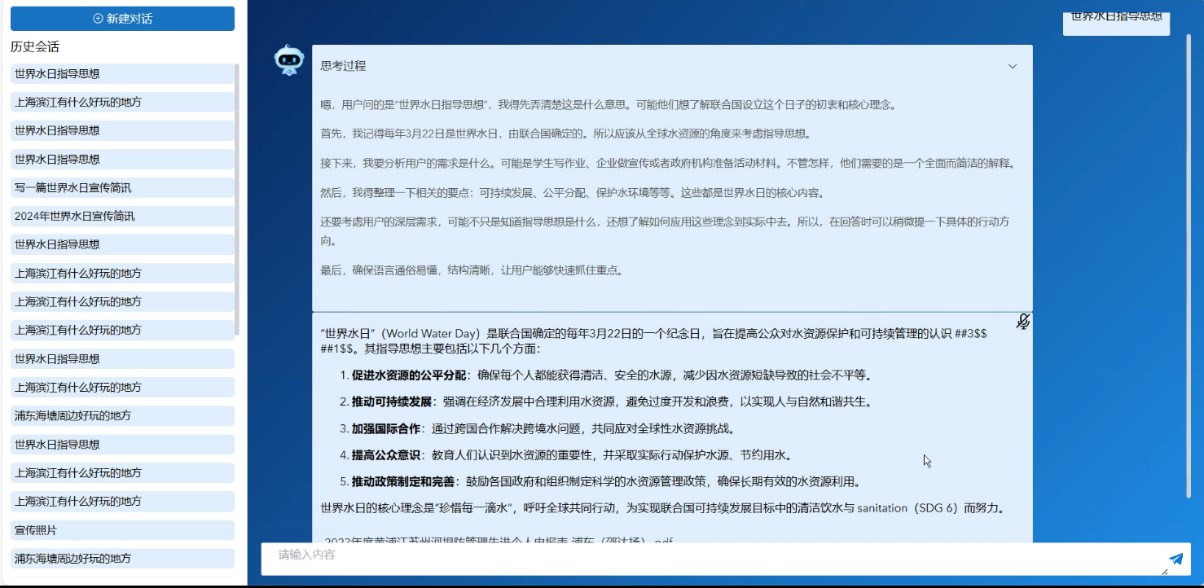Click the user message bubble 世界水日指导思想
The image size is (1204, 588).
pos(1116,17)
